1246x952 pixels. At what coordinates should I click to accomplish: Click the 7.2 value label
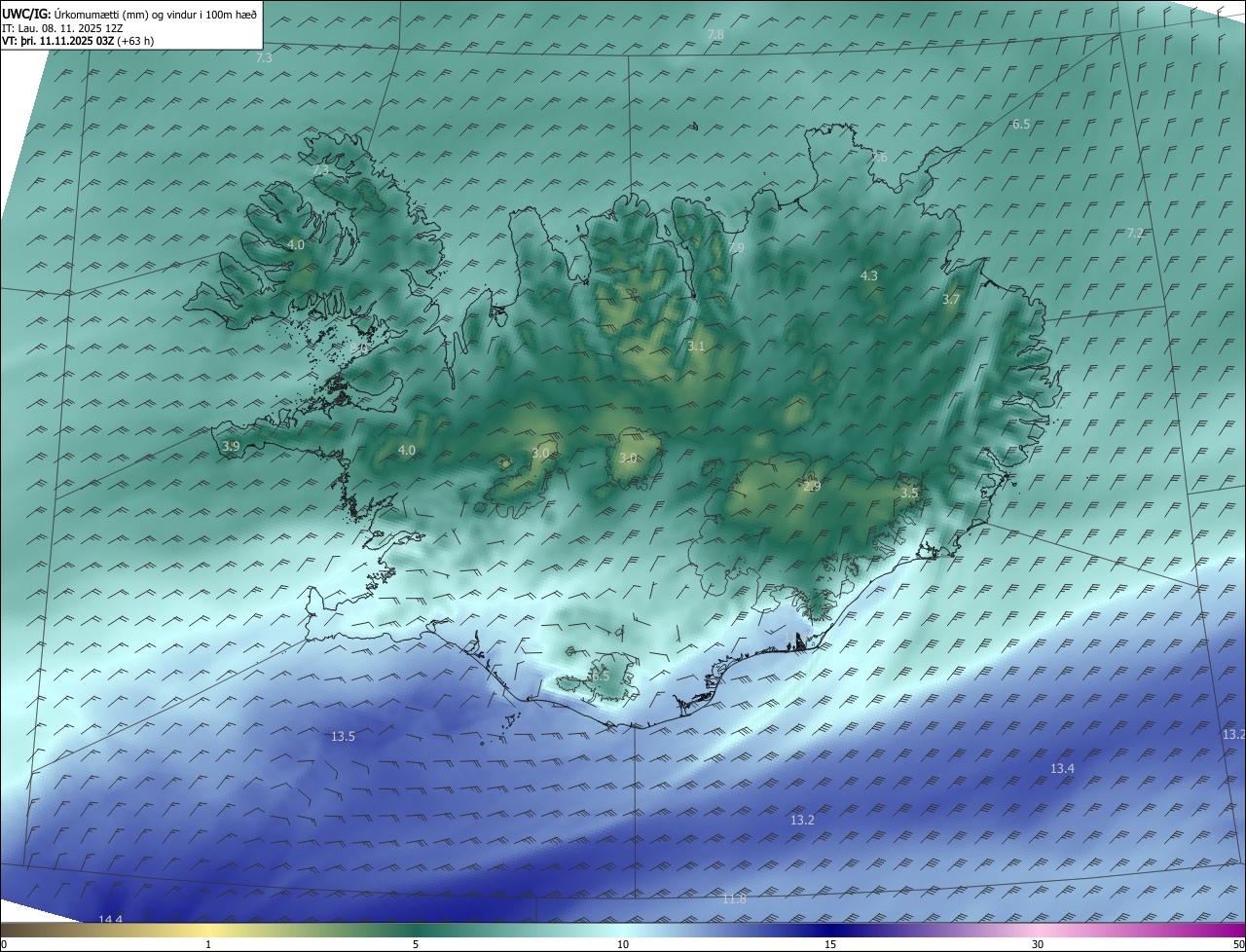pos(1135,234)
